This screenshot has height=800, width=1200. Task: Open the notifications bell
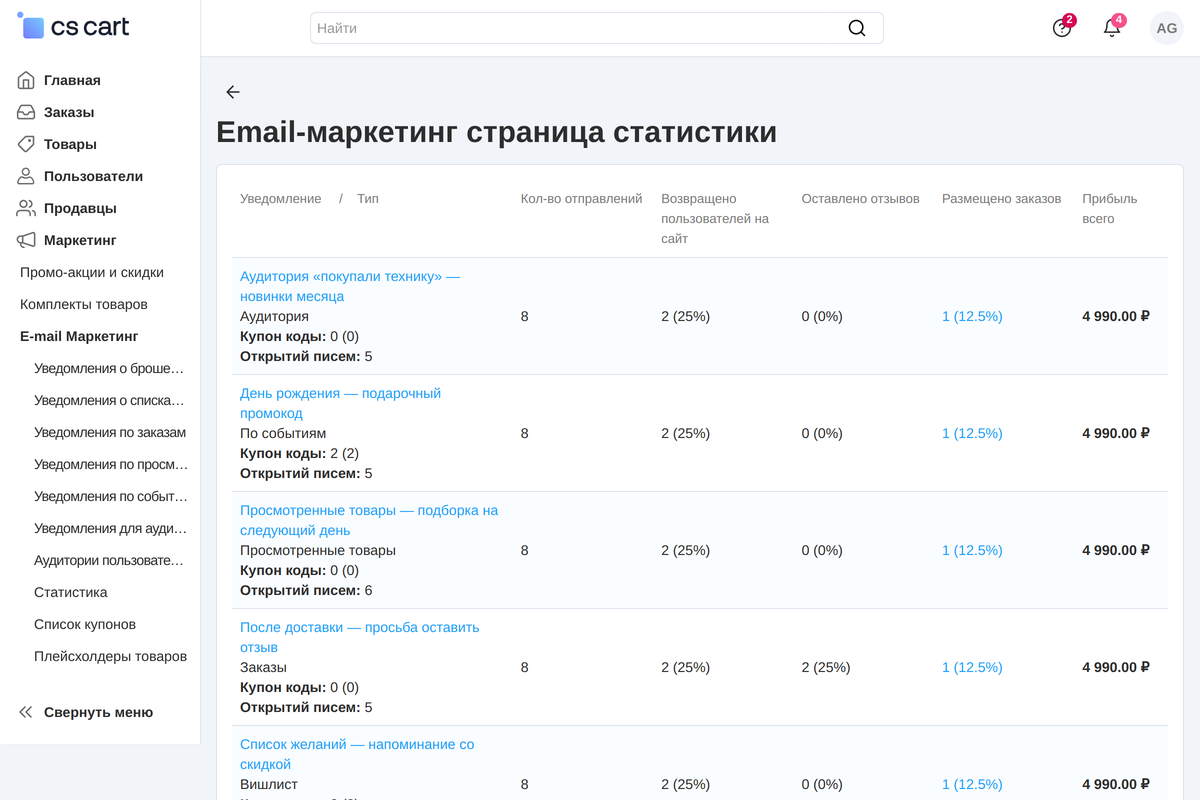coord(1112,28)
